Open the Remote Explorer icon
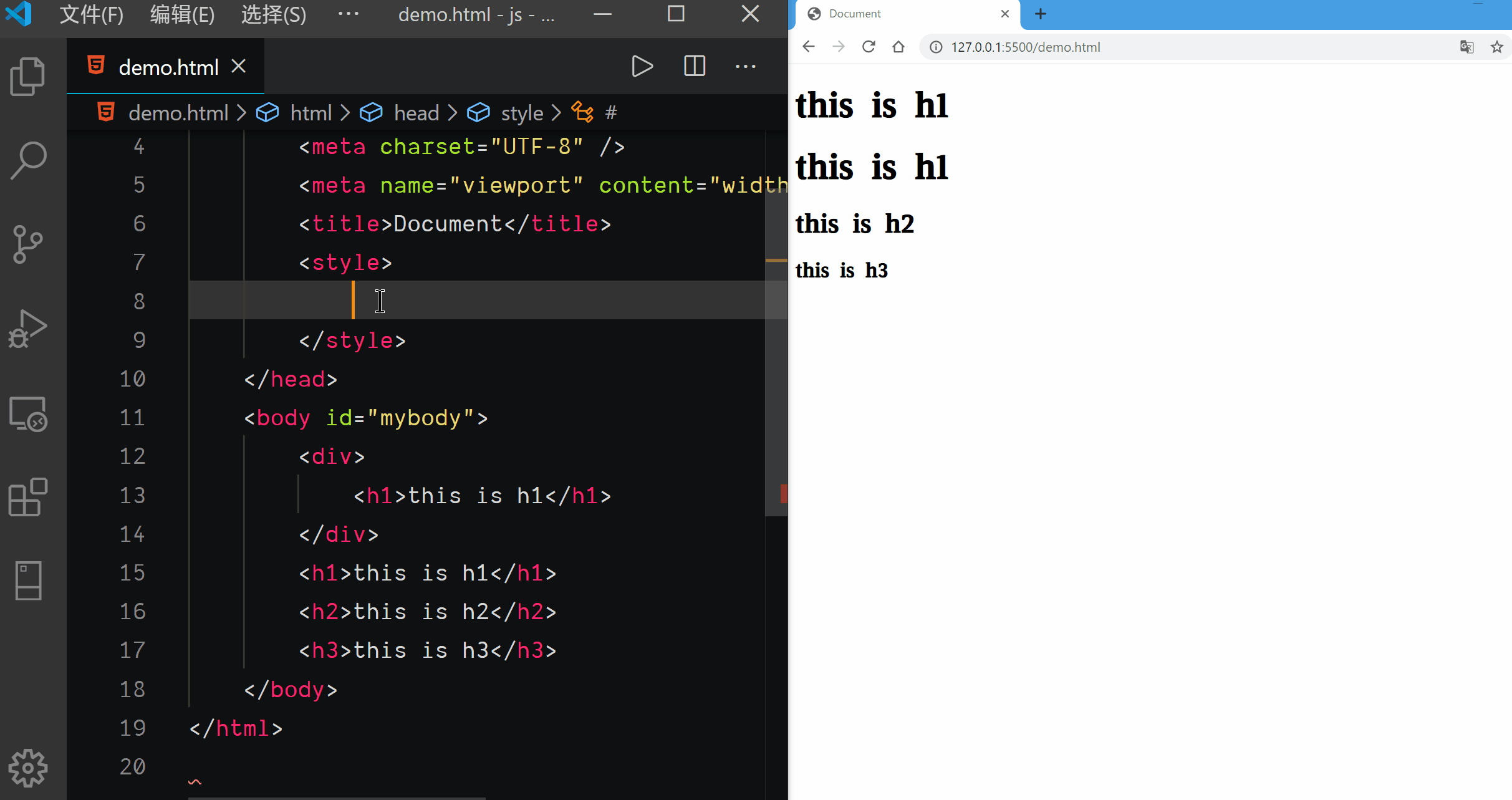 tap(27, 413)
